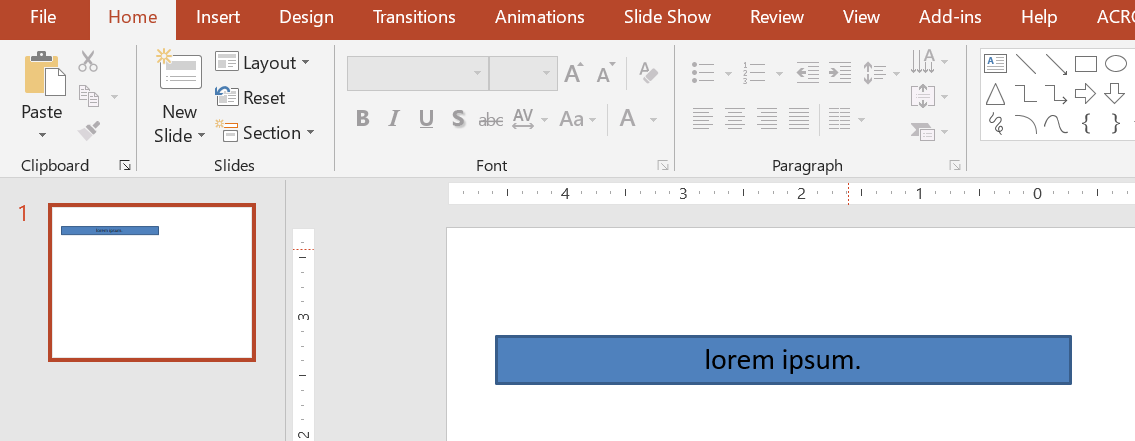Select the Rectangle shape
Viewport: 1135px width, 441px height.
coord(1086,64)
